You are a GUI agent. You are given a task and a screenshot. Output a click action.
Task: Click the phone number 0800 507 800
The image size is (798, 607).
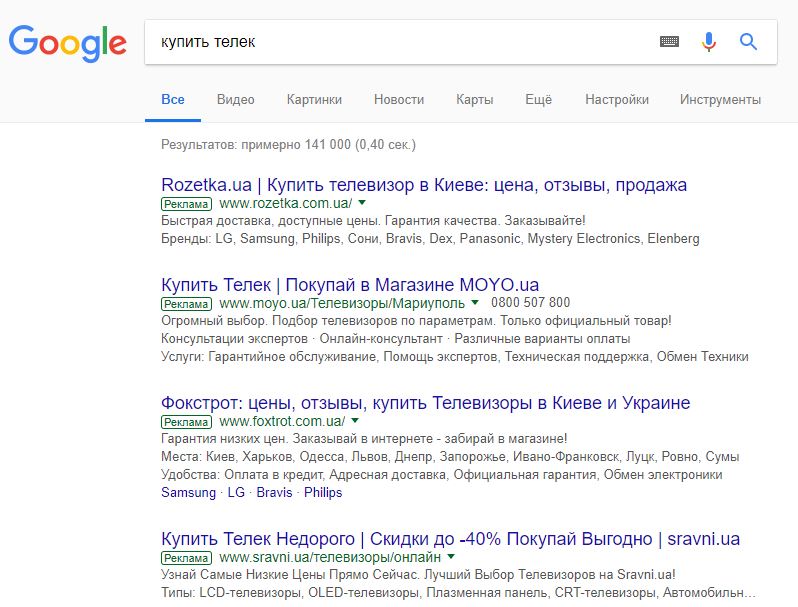(x=530, y=303)
